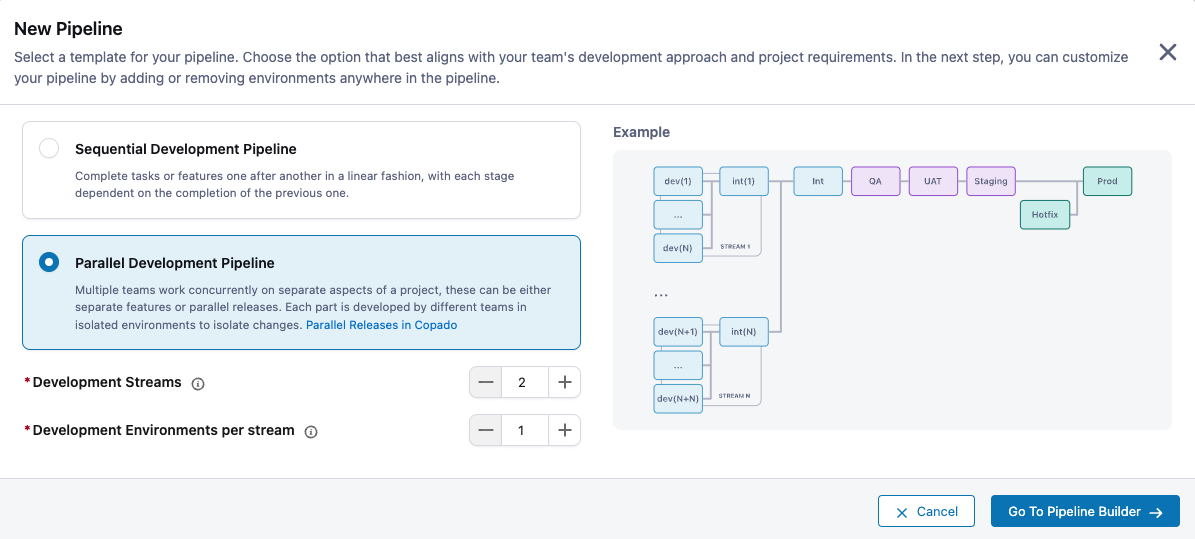Click the Environments per stream value field
The image size is (1195, 539).
[525, 430]
